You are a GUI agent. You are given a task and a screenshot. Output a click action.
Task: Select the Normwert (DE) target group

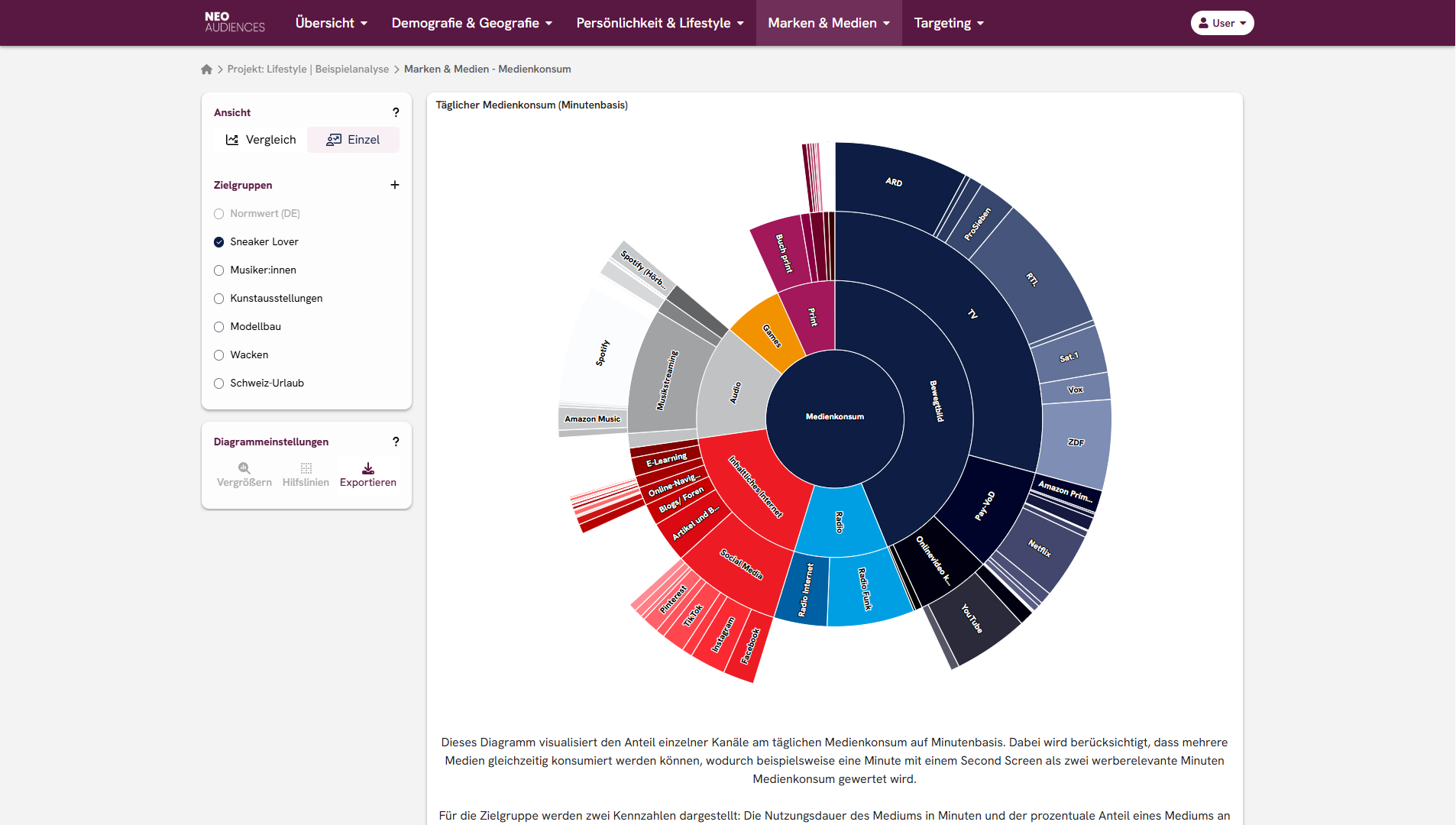pyautogui.click(x=219, y=214)
